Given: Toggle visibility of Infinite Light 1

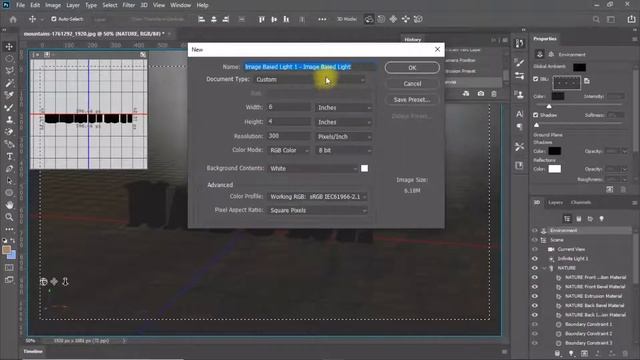Looking at the screenshot, I should [x=535, y=259].
